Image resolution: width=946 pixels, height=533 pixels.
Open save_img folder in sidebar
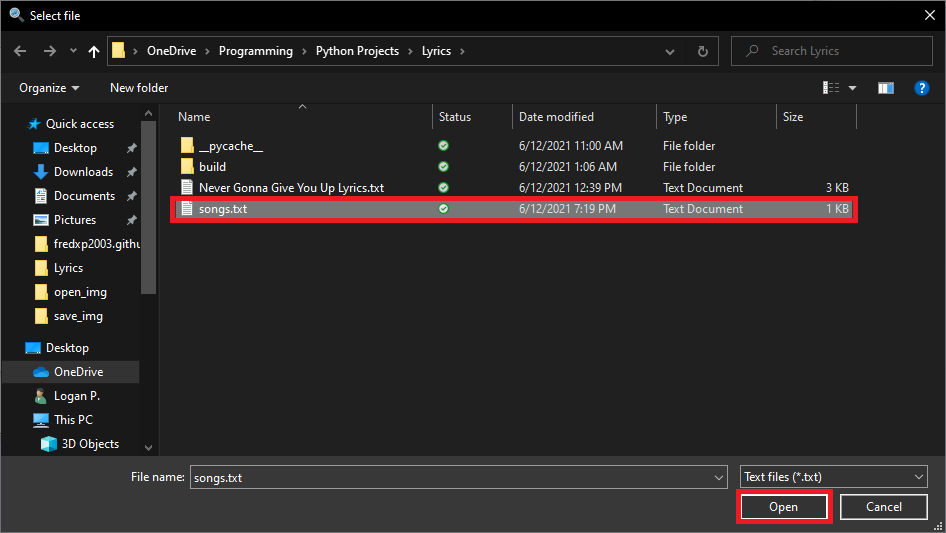(x=78, y=316)
